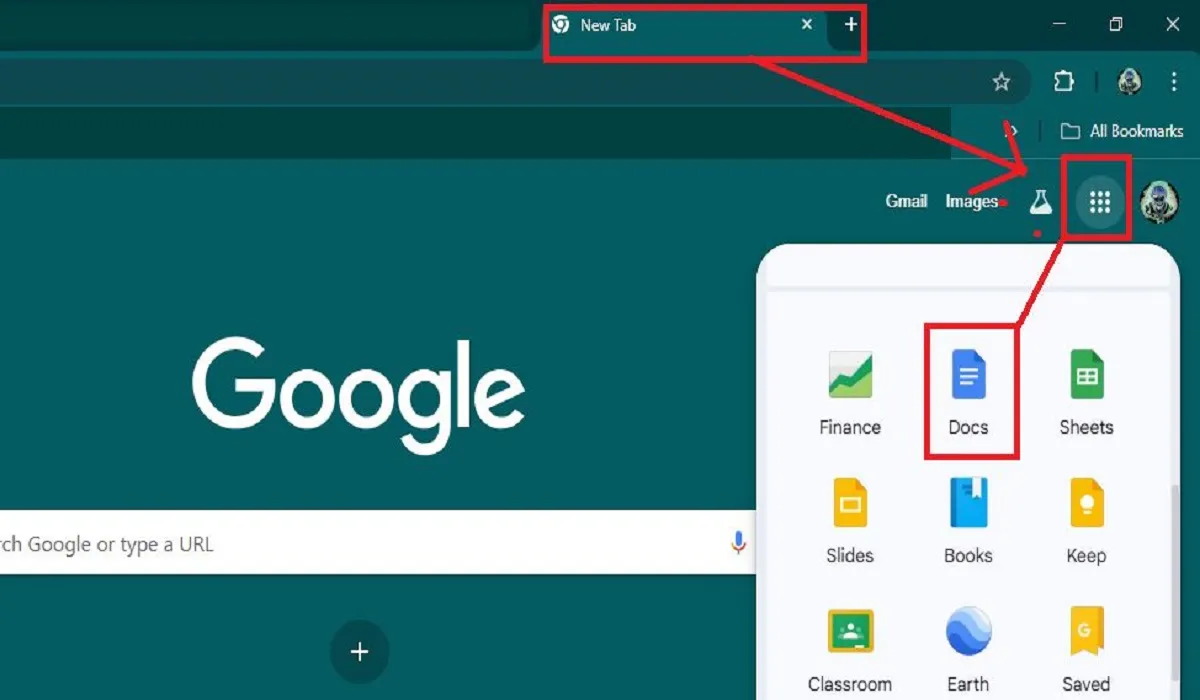Open Chrome three-dot menu
Viewport: 1200px width, 700px height.
click(x=1175, y=82)
